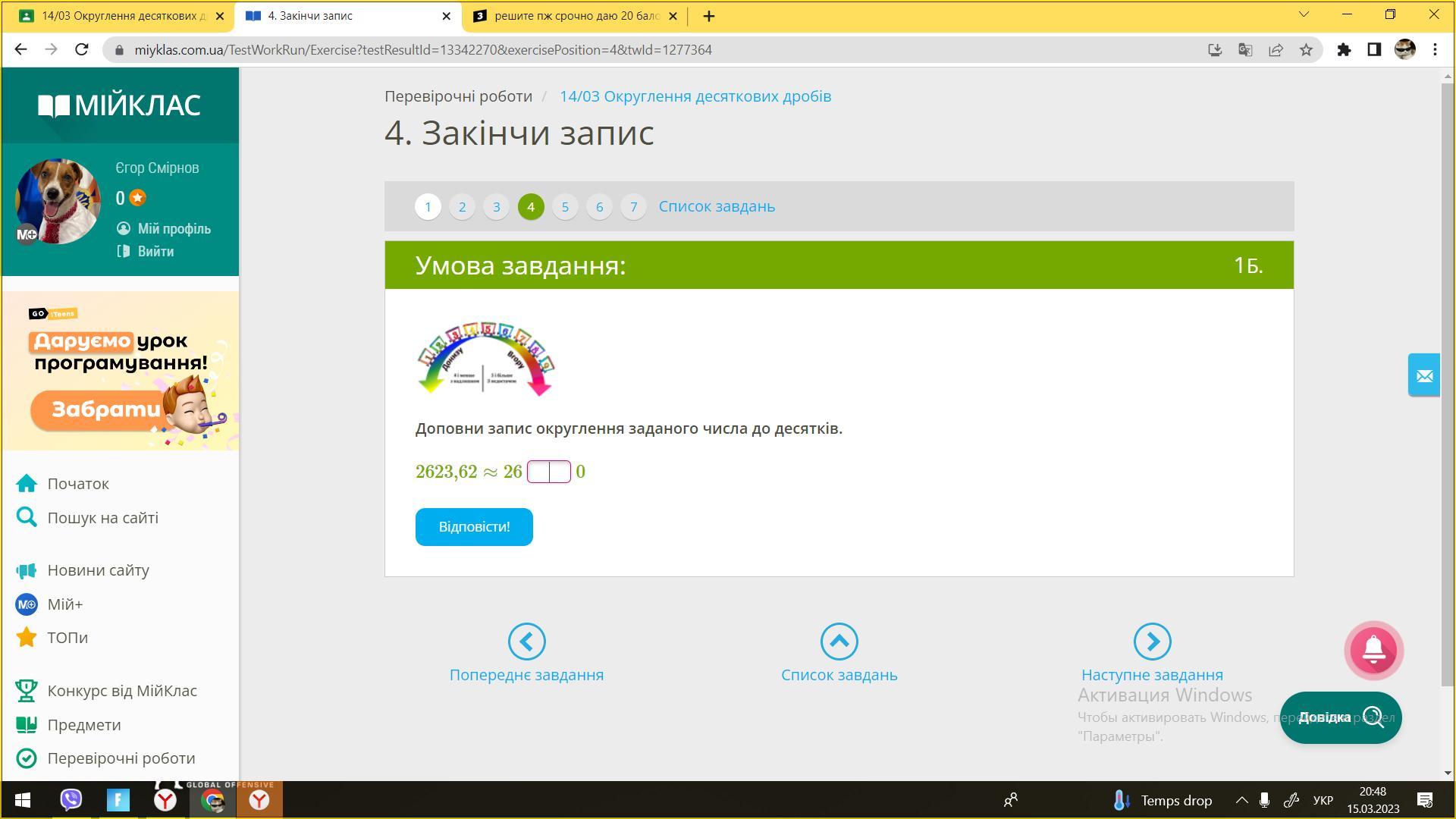The height and width of the screenshot is (819, 1456).
Task: Expand the system tray hidden icons arrow
Action: tap(1241, 800)
